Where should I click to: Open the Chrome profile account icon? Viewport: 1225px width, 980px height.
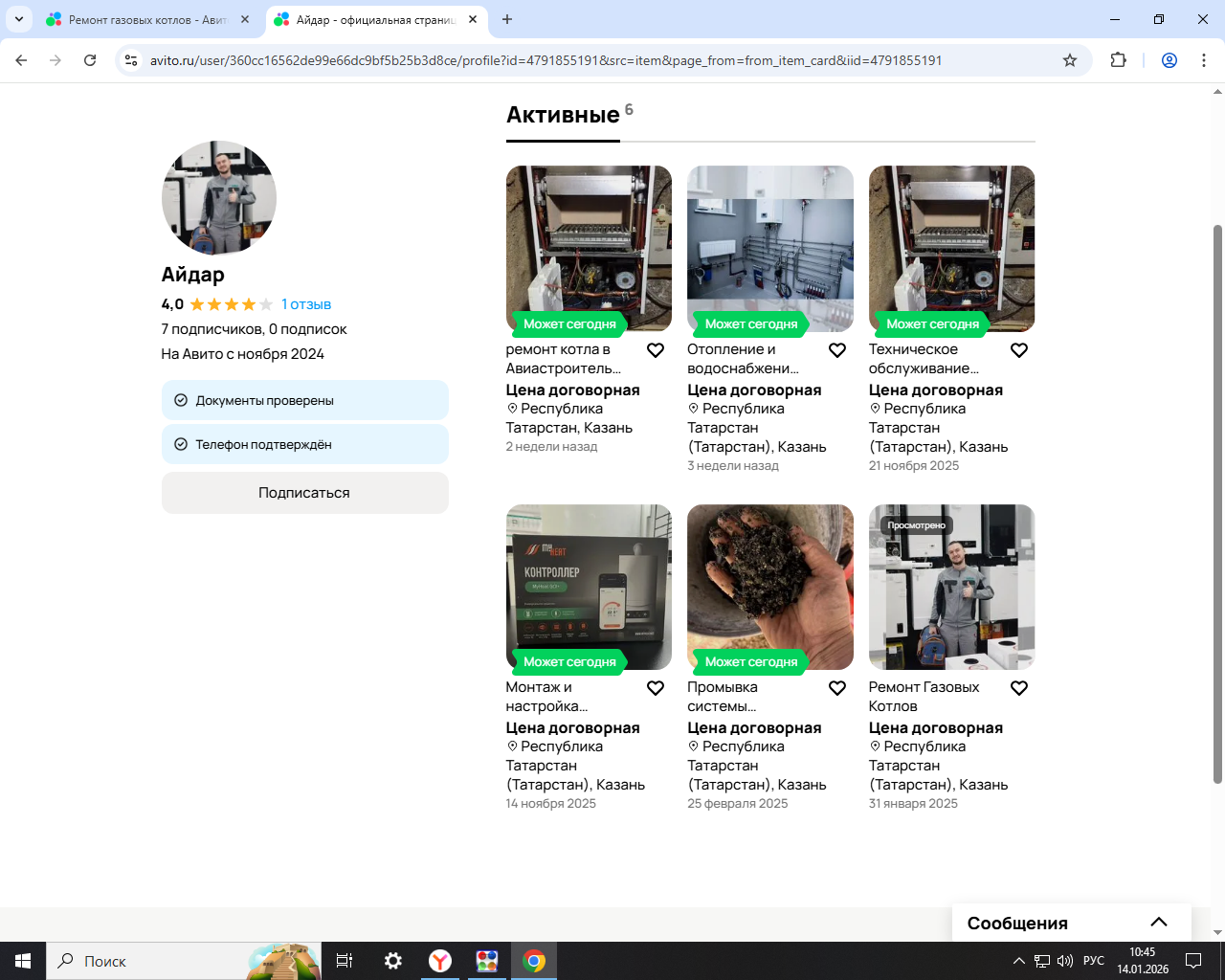pos(1169,60)
